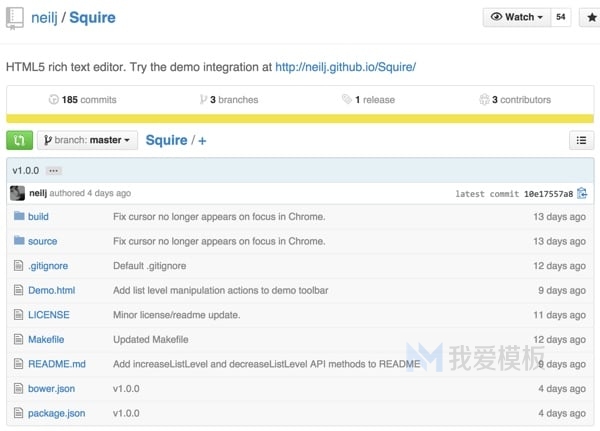
Task: Click the green compare and review button
Action: [20, 140]
